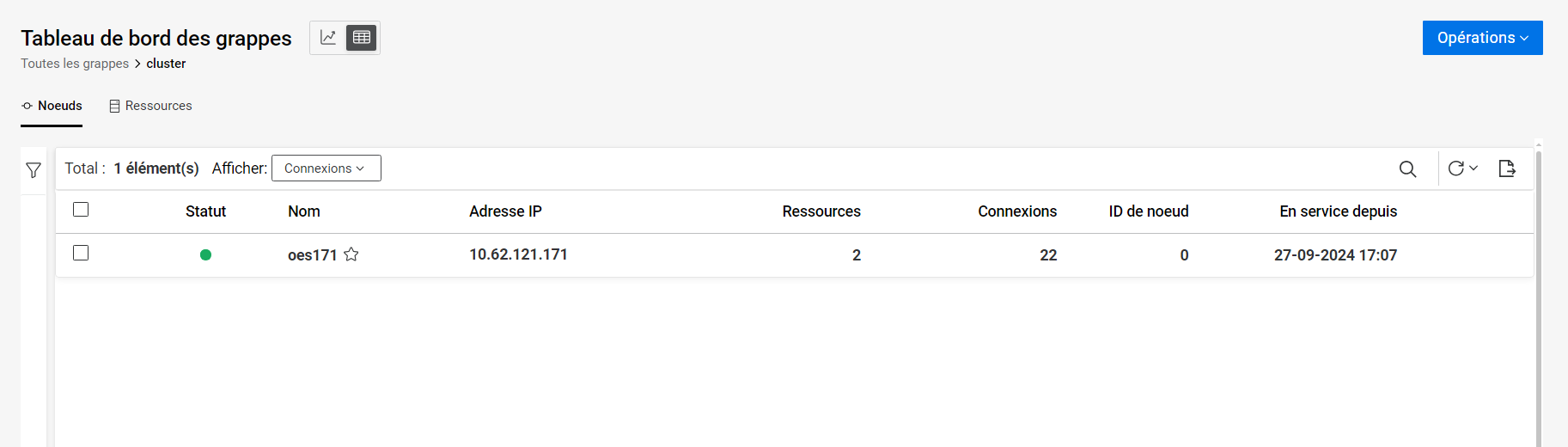
Task: Expand the Afficher Connexions dropdown
Action: (326, 168)
